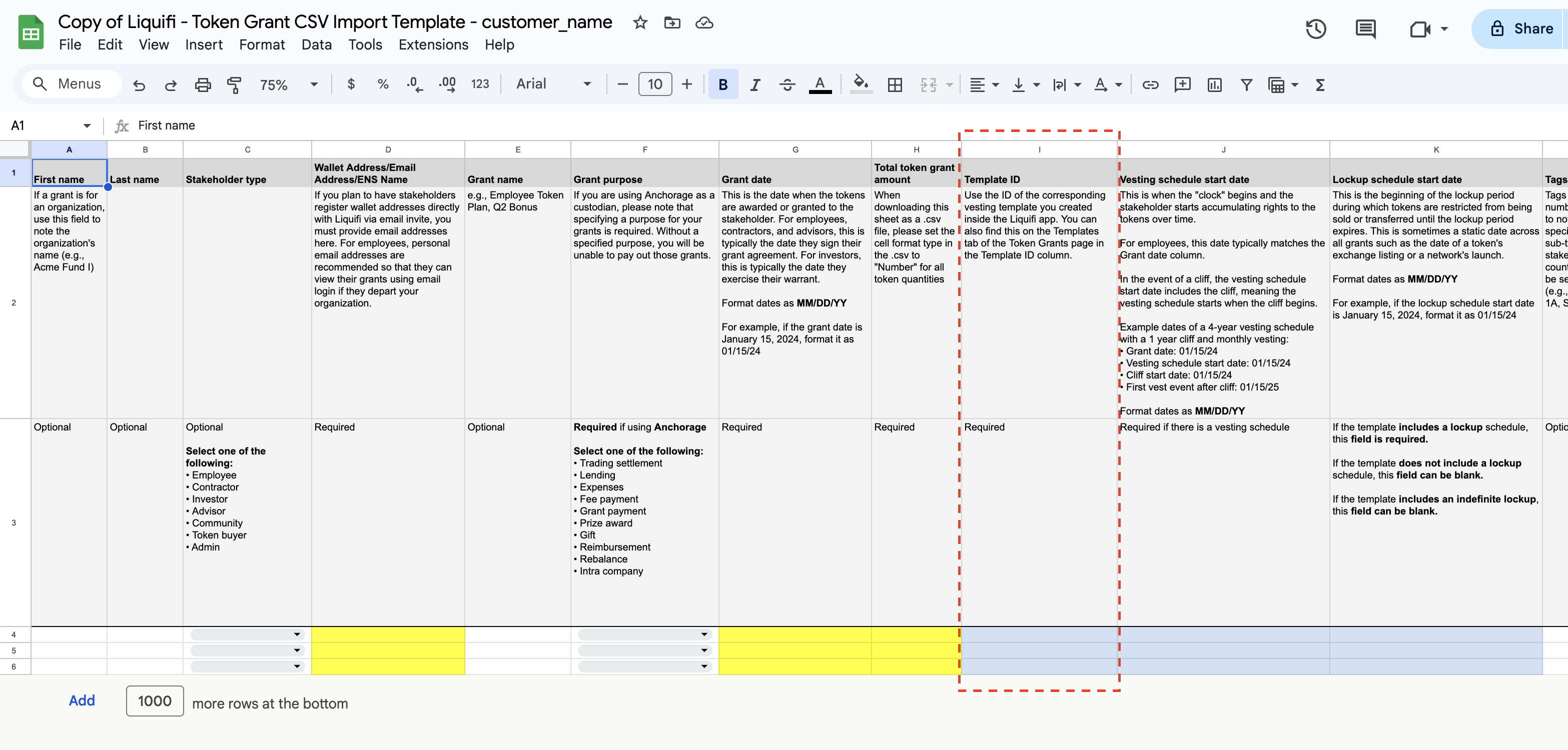Click the Create a filter icon
Screen dimensions: 1568x750
coord(1247,84)
